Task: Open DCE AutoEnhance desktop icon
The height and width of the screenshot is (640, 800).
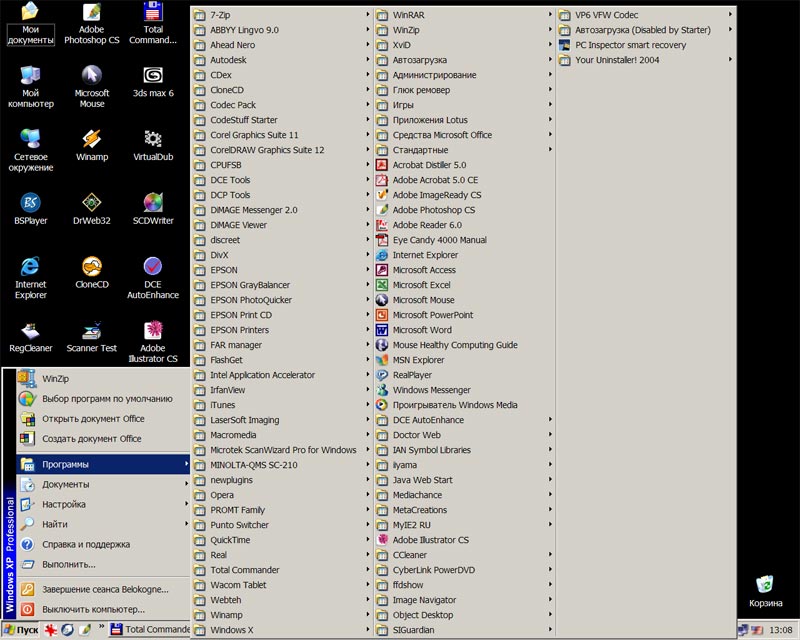Action: (153, 278)
